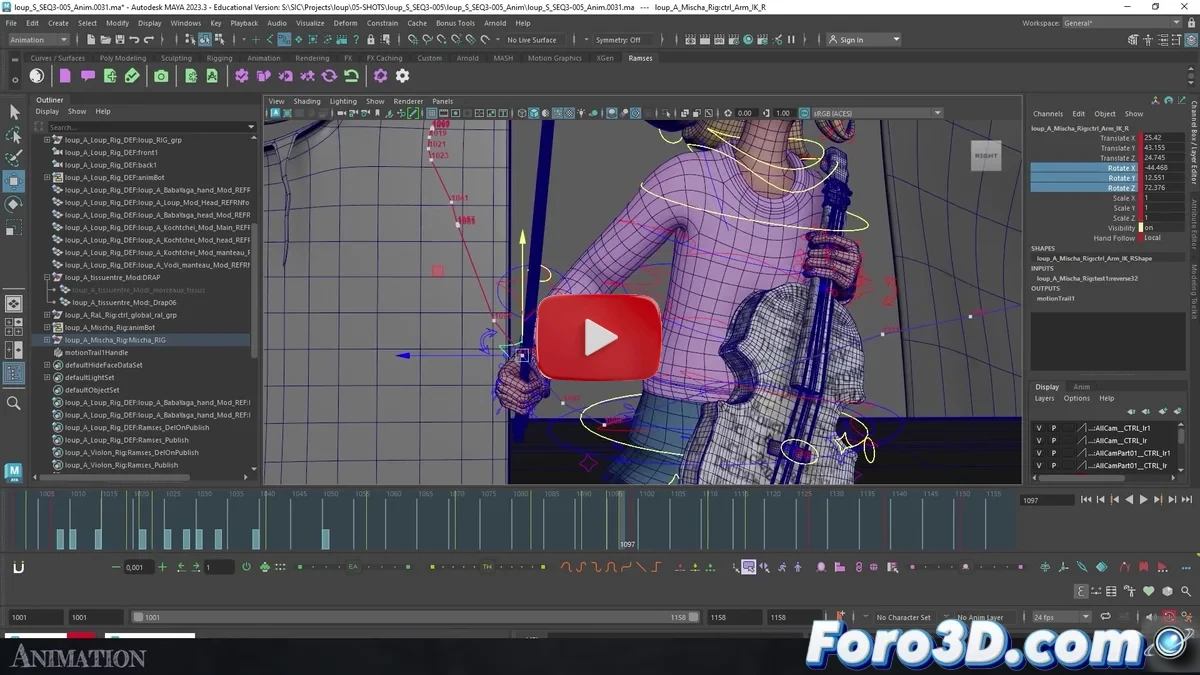Click the current frame field showing 1097

coord(1046,500)
